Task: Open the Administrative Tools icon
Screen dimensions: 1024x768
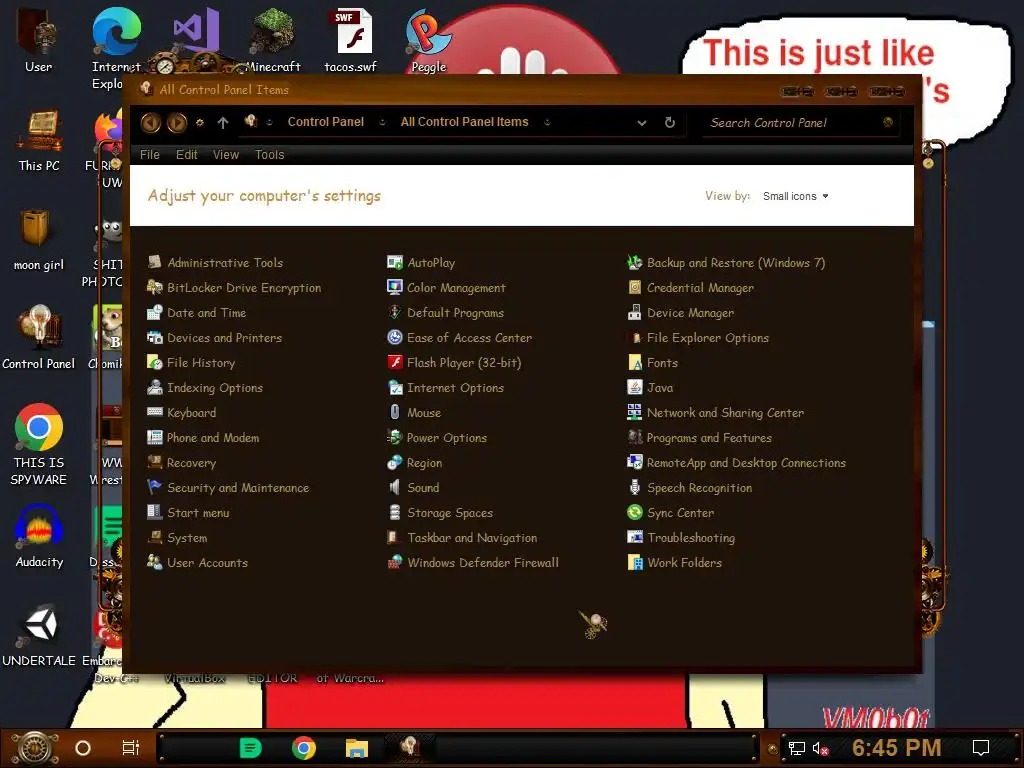Action: point(155,263)
